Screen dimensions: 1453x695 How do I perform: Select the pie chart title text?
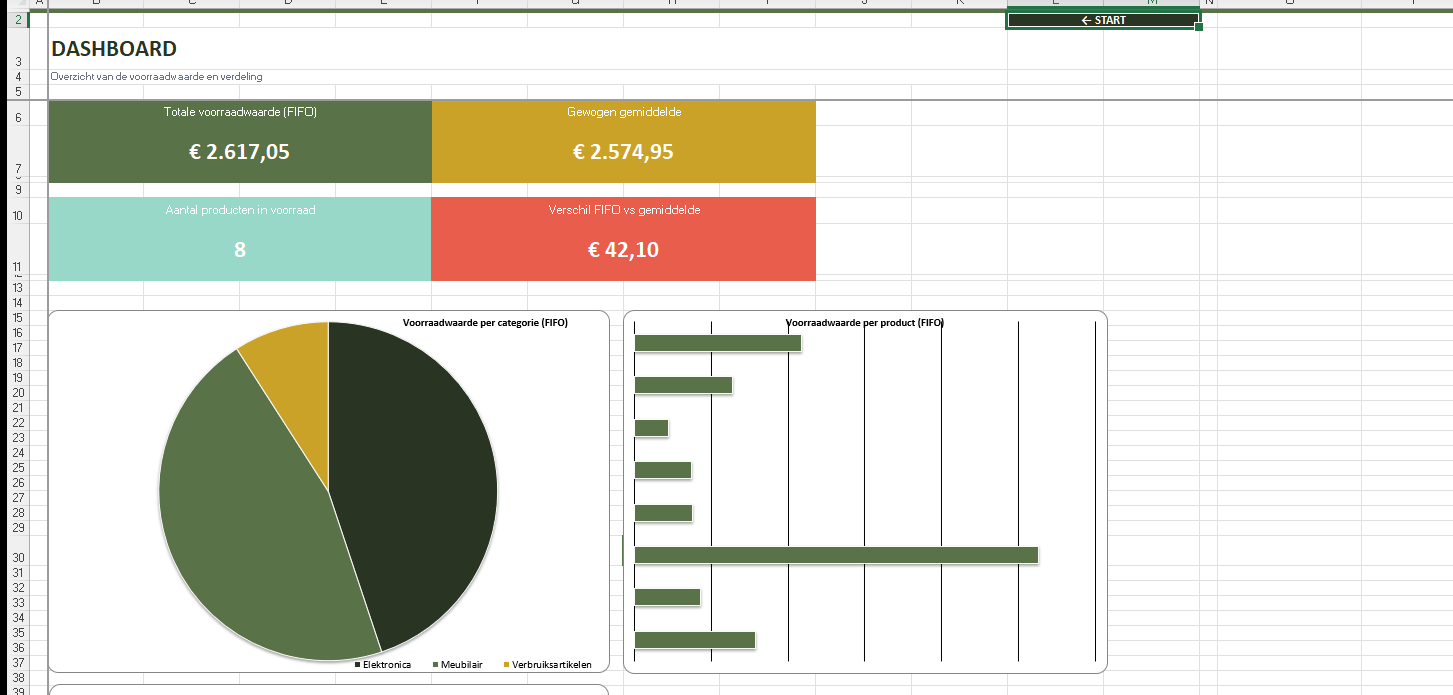coord(485,323)
